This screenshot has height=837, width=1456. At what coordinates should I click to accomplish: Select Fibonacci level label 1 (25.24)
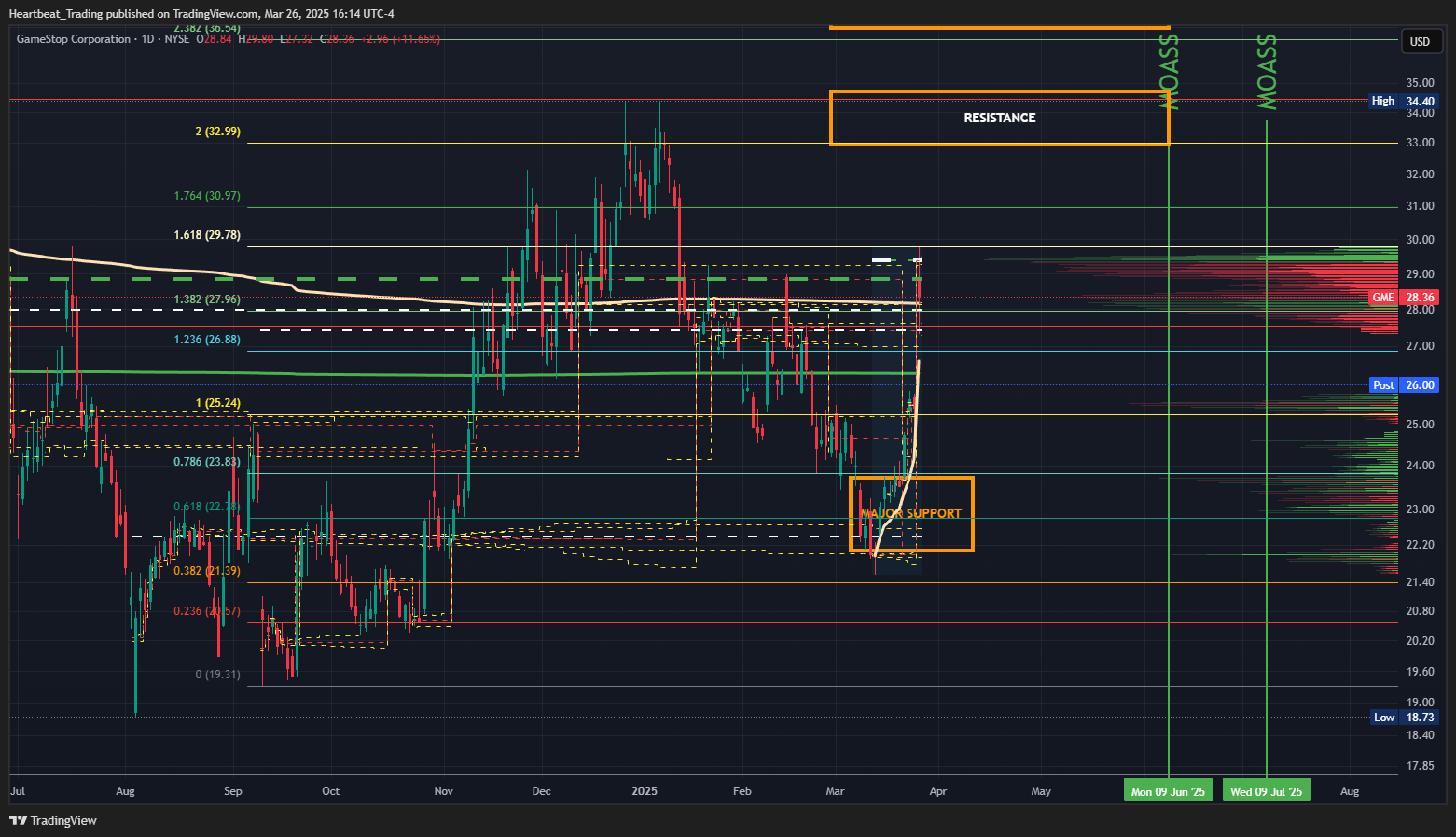[x=217, y=403]
